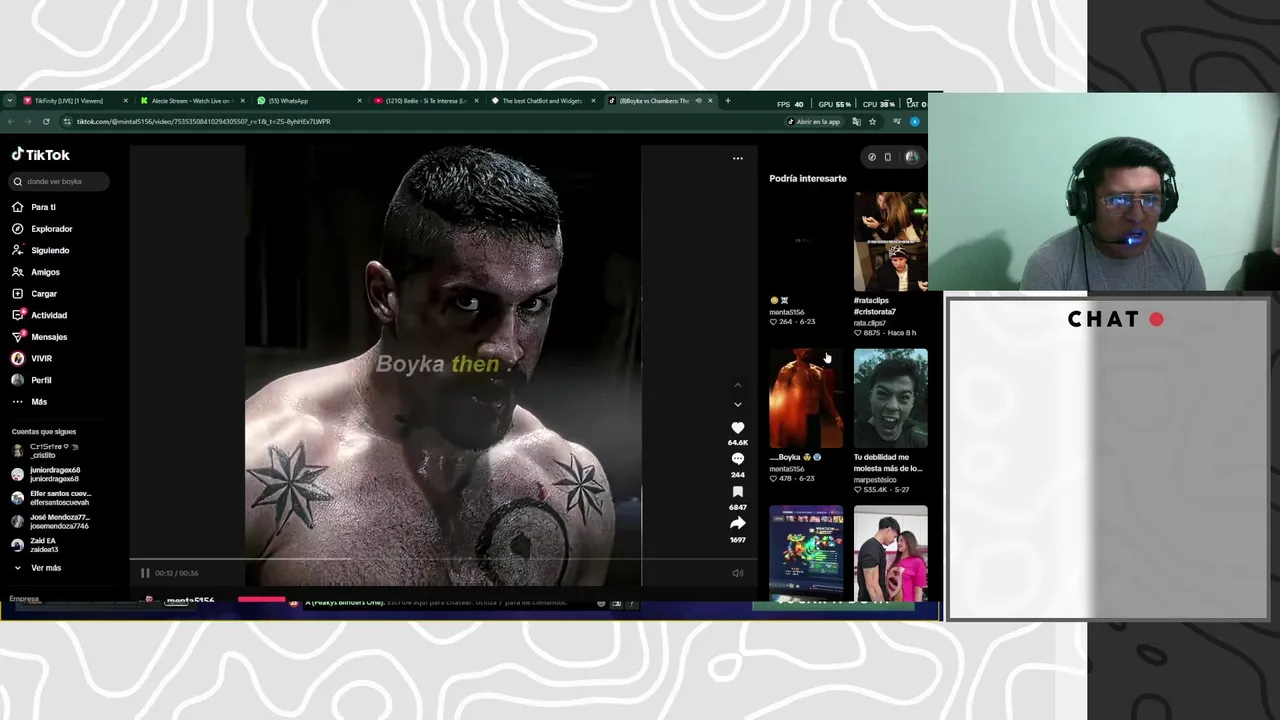The width and height of the screenshot is (1280, 720).
Task: Mute the video volume icon
Action: (x=738, y=573)
